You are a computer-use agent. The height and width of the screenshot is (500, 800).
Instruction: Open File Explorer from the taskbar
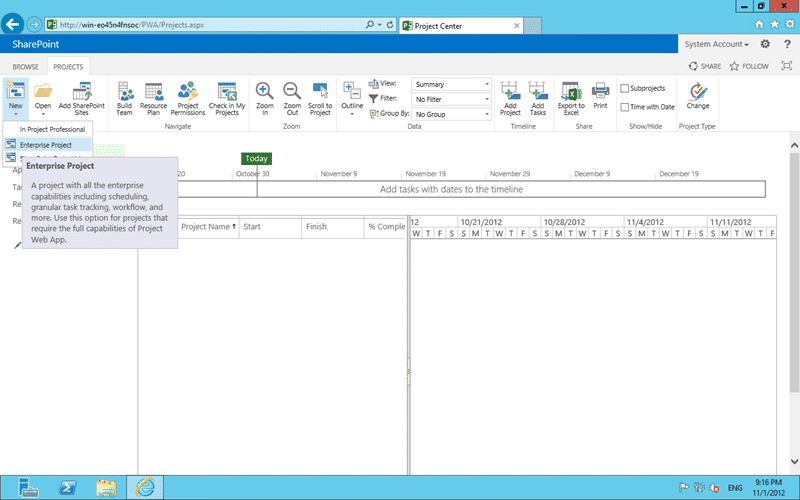click(106, 488)
